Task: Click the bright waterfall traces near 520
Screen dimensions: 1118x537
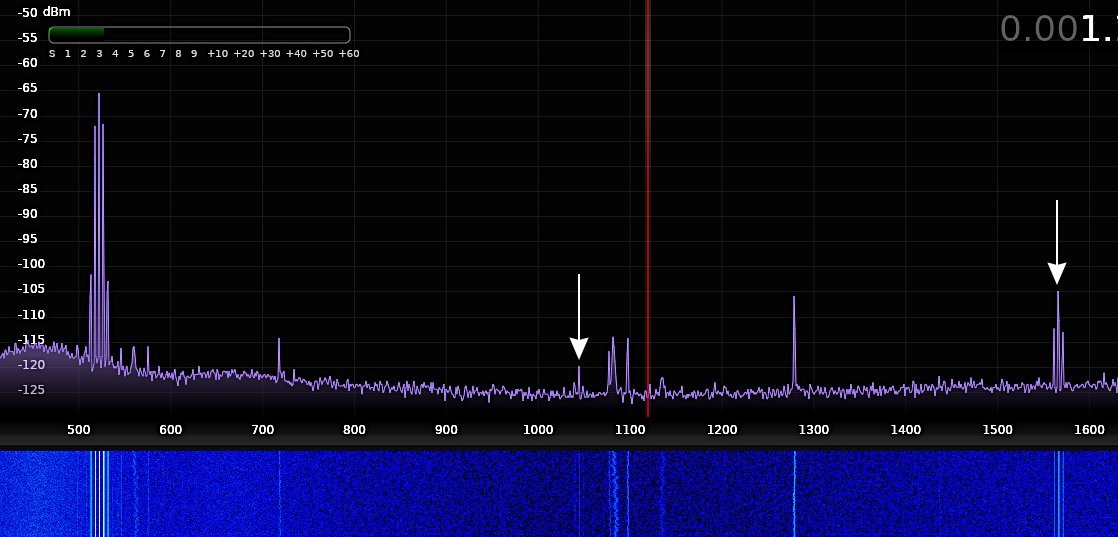Action: tap(98, 493)
